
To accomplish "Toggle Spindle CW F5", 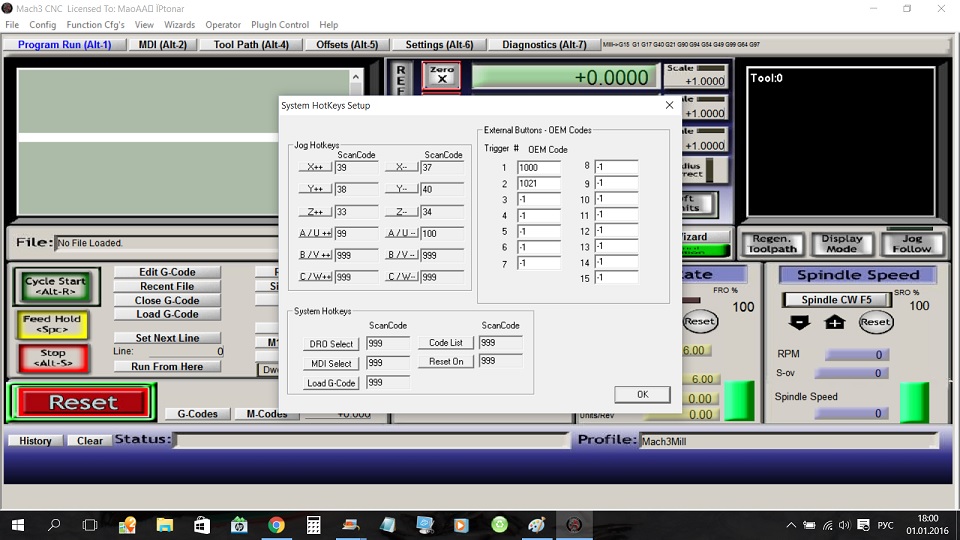I will point(836,299).
